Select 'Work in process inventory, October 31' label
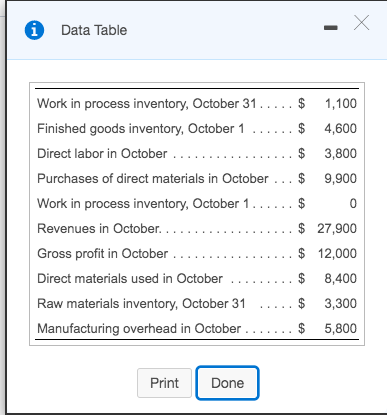Screen dimensions: 387x415 click(x=147, y=104)
